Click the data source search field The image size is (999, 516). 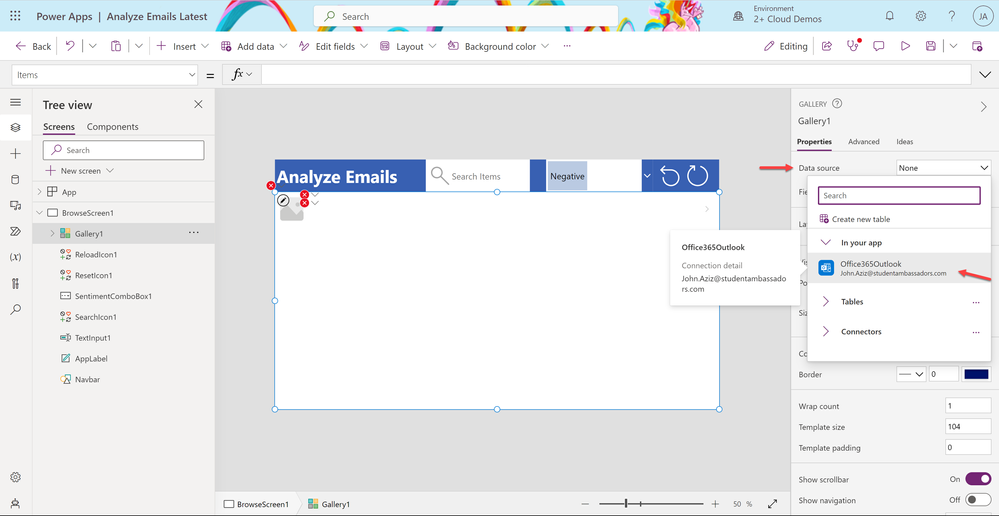(x=899, y=196)
